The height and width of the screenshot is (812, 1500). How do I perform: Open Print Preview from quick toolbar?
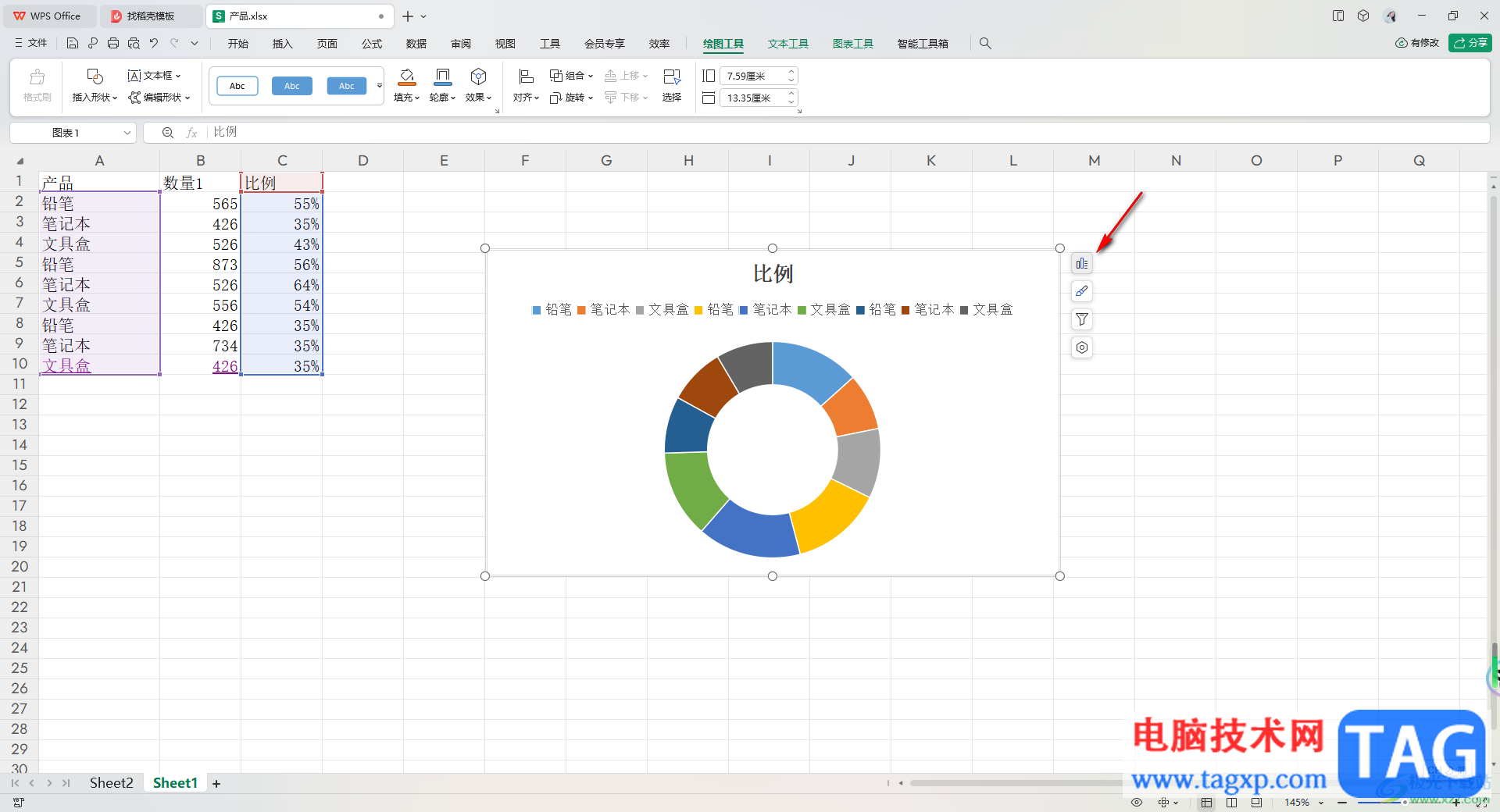[134, 44]
